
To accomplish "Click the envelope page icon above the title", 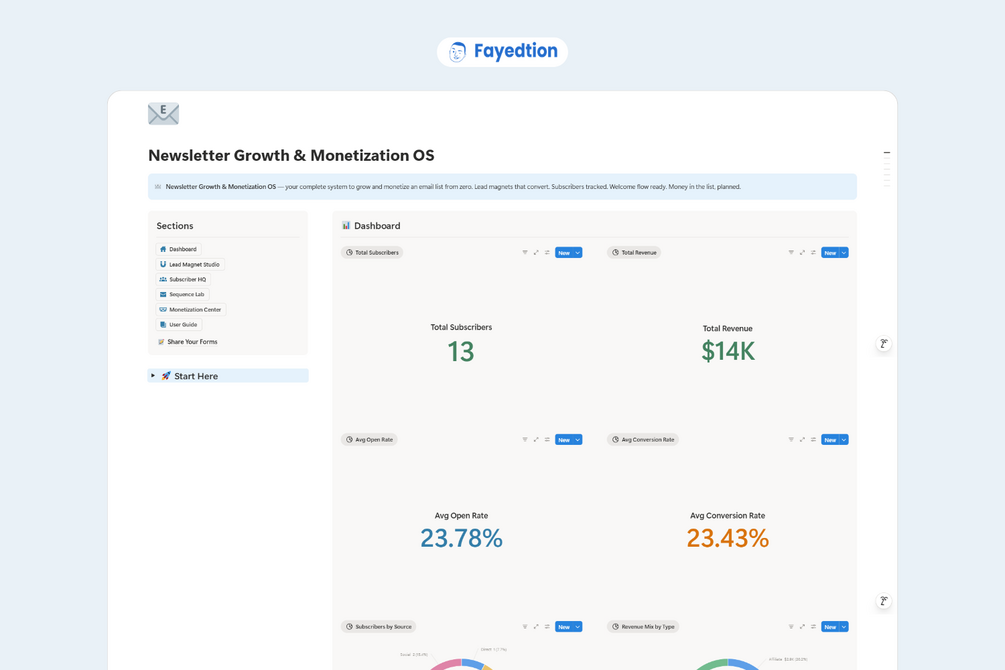I will coord(163,114).
